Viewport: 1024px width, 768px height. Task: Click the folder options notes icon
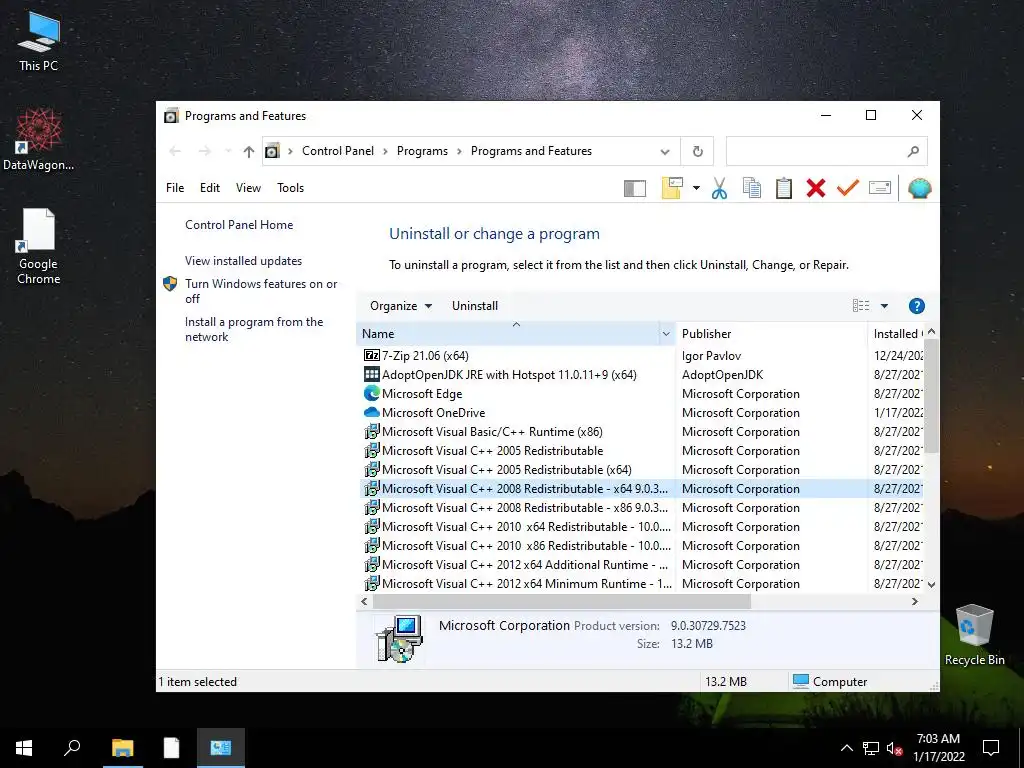pos(672,188)
